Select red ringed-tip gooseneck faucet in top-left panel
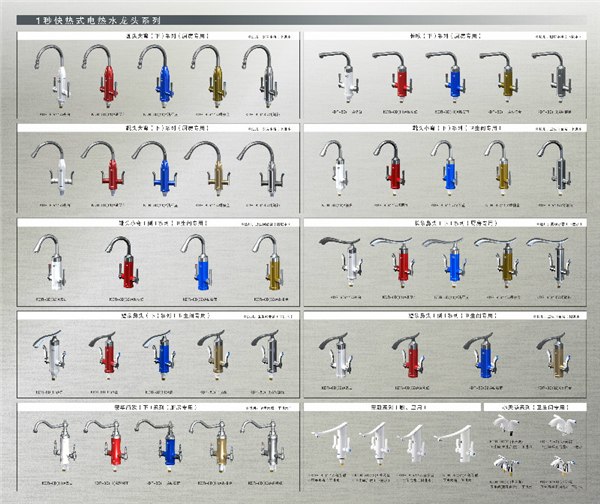The image size is (600, 504). click(101, 76)
